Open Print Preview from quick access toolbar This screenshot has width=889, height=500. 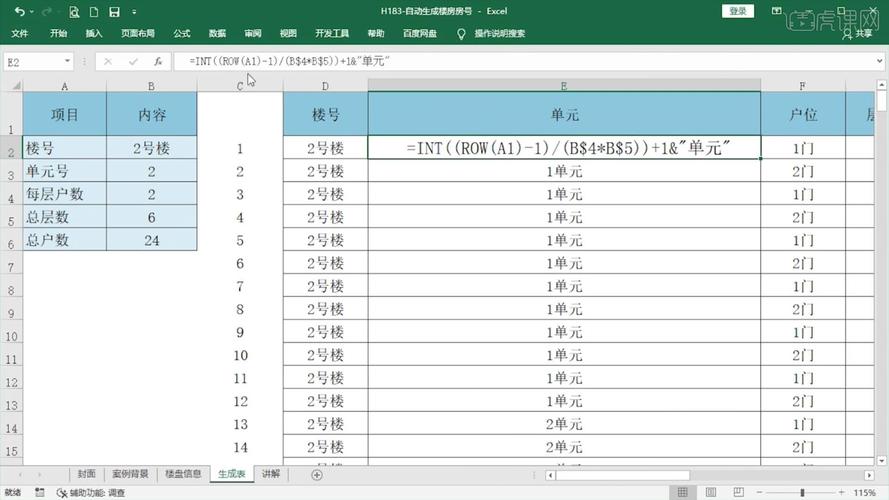click(x=74, y=11)
